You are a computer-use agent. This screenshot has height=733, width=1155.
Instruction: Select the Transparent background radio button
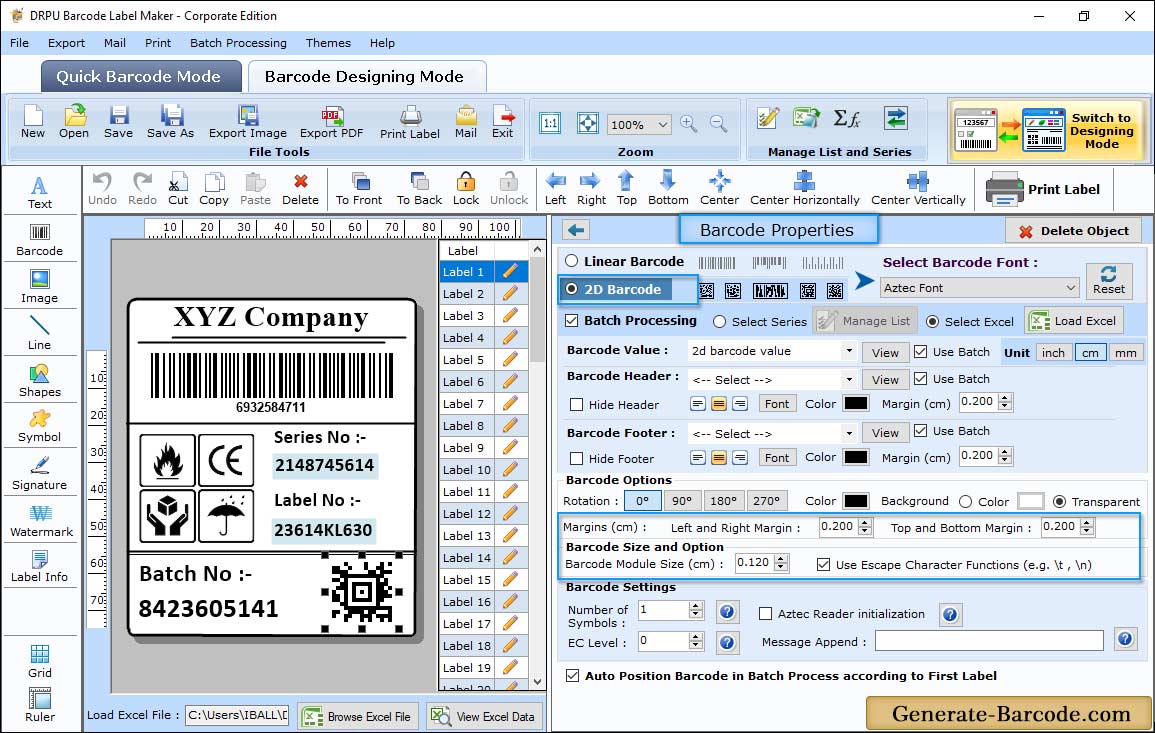(x=1059, y=502)
